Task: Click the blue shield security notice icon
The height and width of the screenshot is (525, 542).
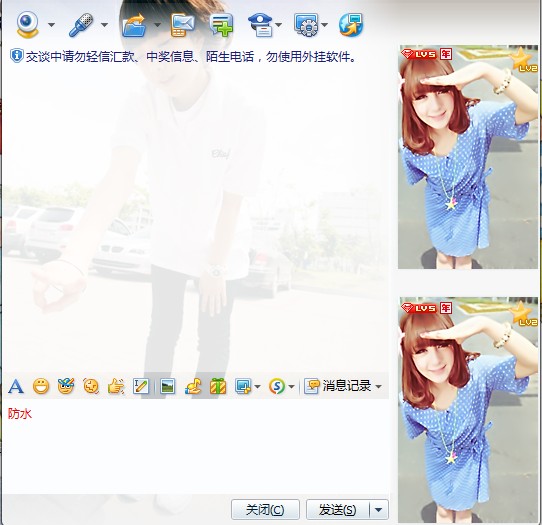Action: pos(16,56)
